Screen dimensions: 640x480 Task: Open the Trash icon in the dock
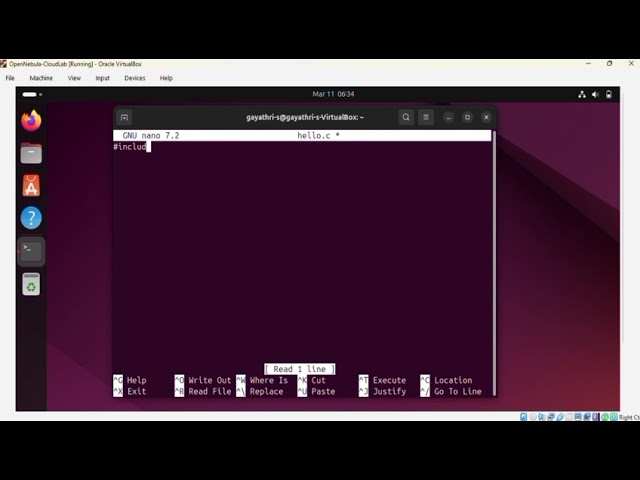pos(31,284)
